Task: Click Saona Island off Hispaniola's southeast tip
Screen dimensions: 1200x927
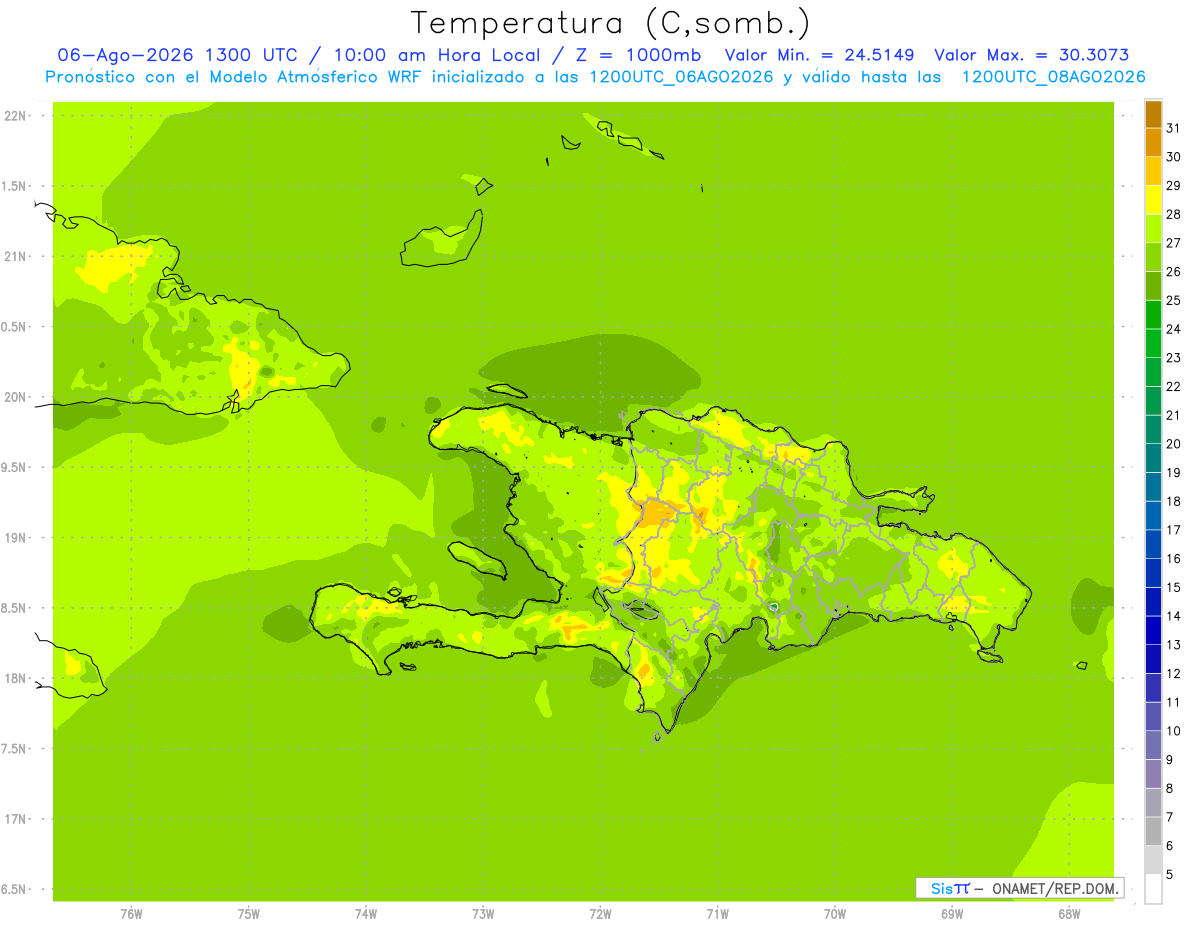Action: tap(991, 655)
